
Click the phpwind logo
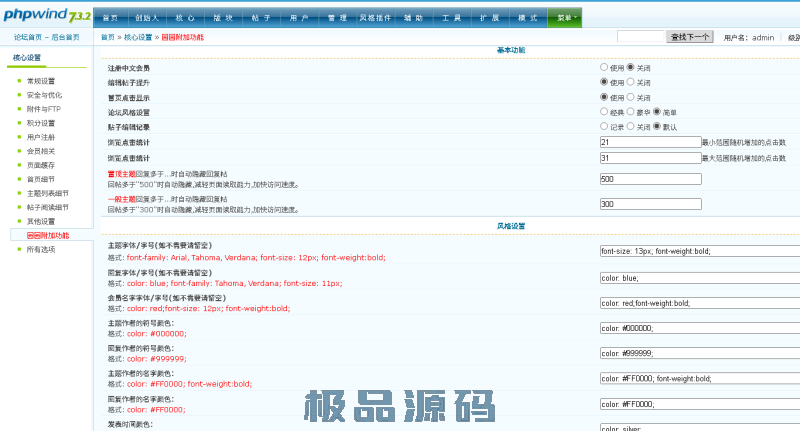46,15
